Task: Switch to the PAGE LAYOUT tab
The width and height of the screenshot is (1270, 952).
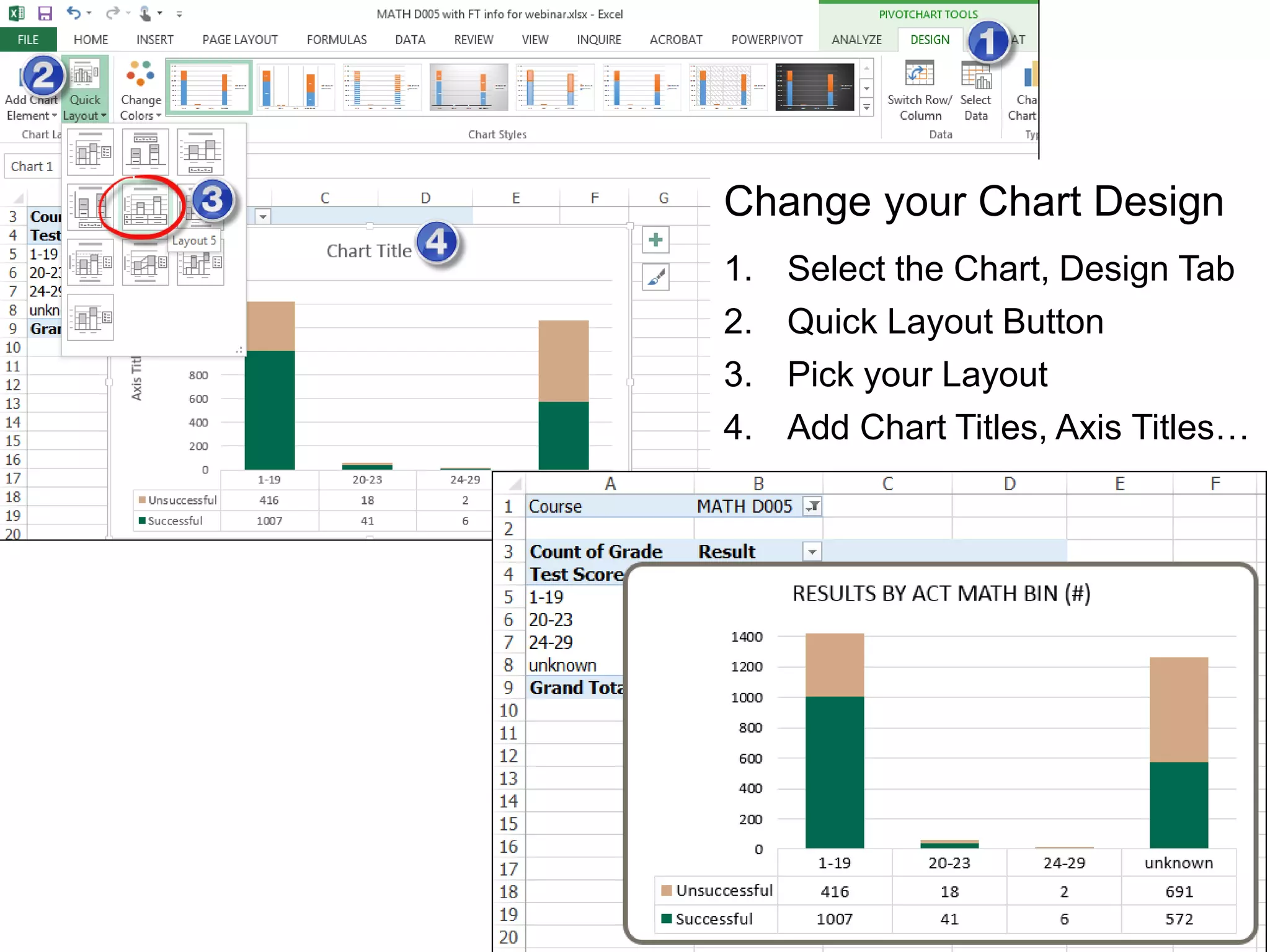Action: point(240,40)
